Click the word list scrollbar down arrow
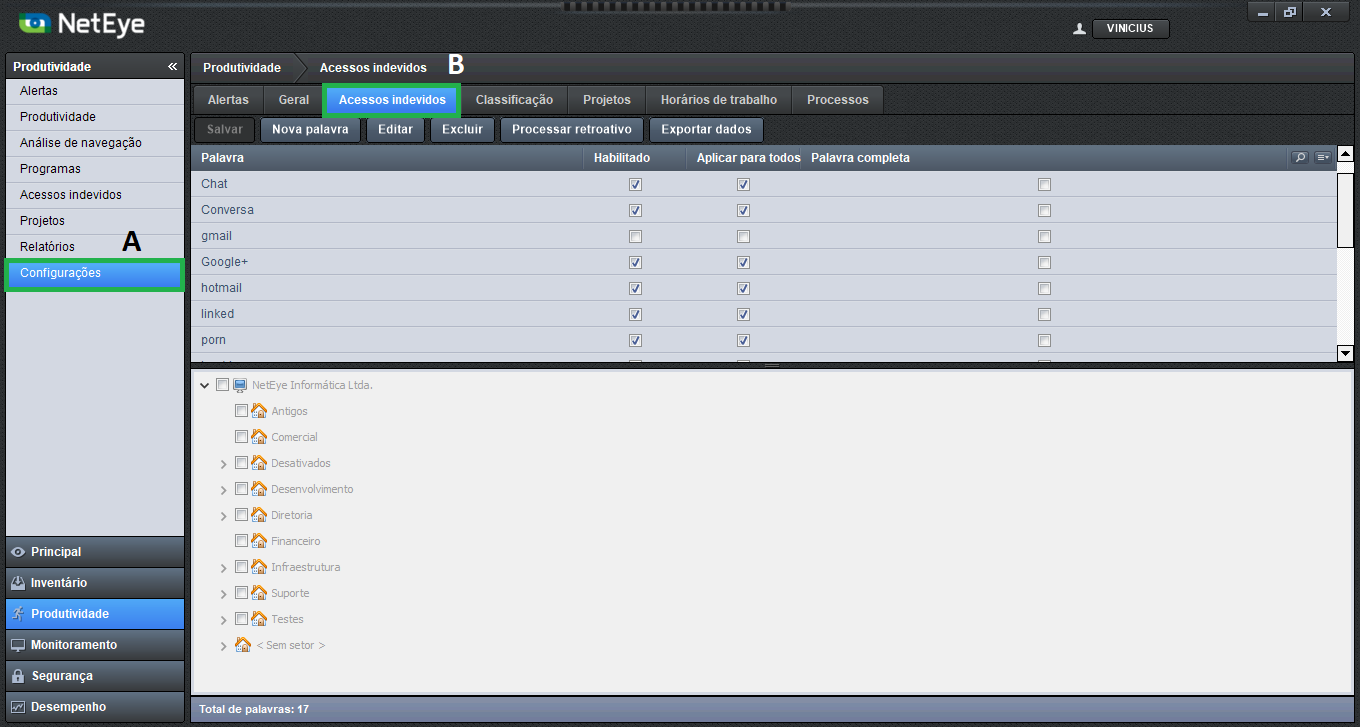This screenshot has height=727, width=1360. click(x=1345, y=353)
